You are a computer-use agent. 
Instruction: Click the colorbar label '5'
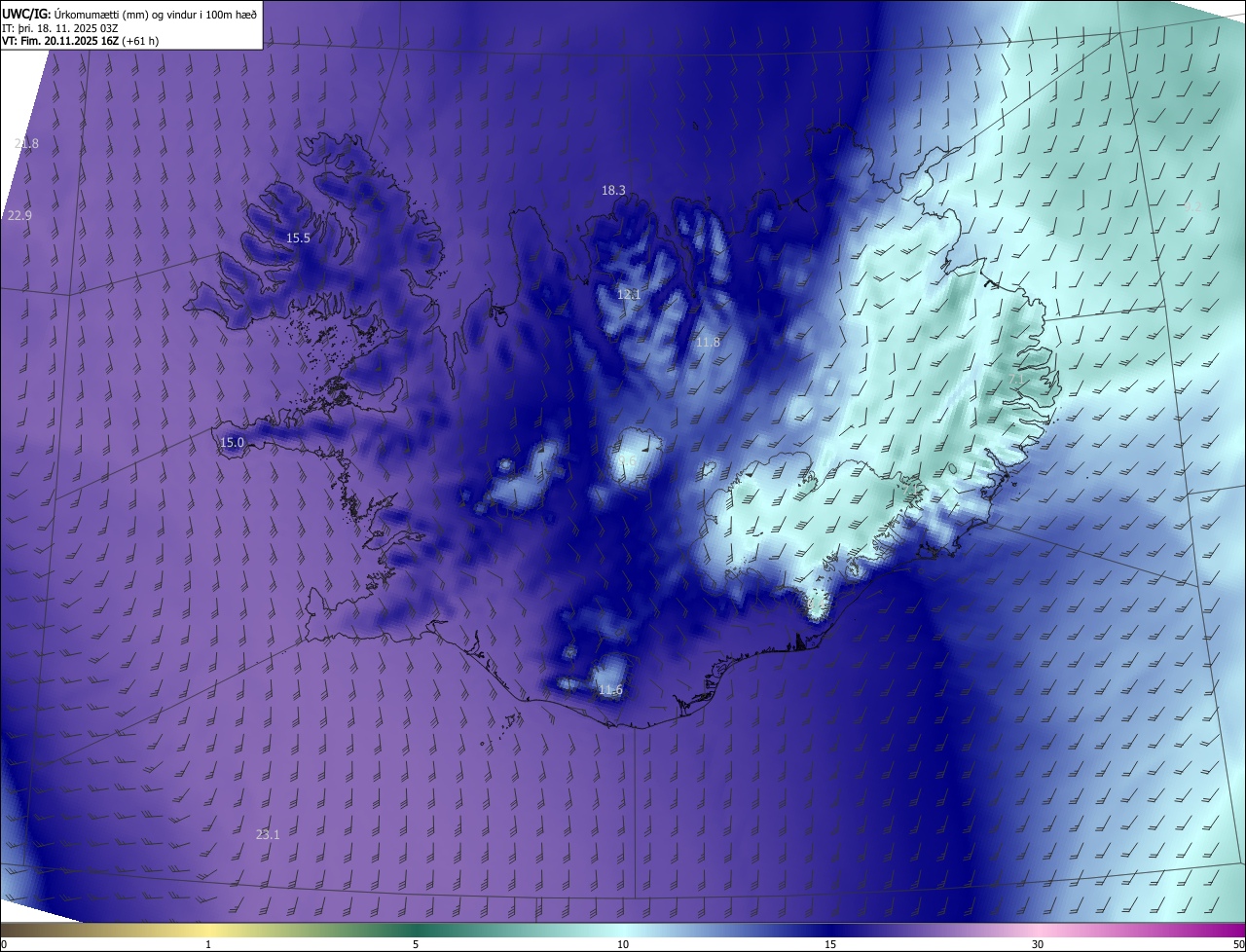[416, 944]
